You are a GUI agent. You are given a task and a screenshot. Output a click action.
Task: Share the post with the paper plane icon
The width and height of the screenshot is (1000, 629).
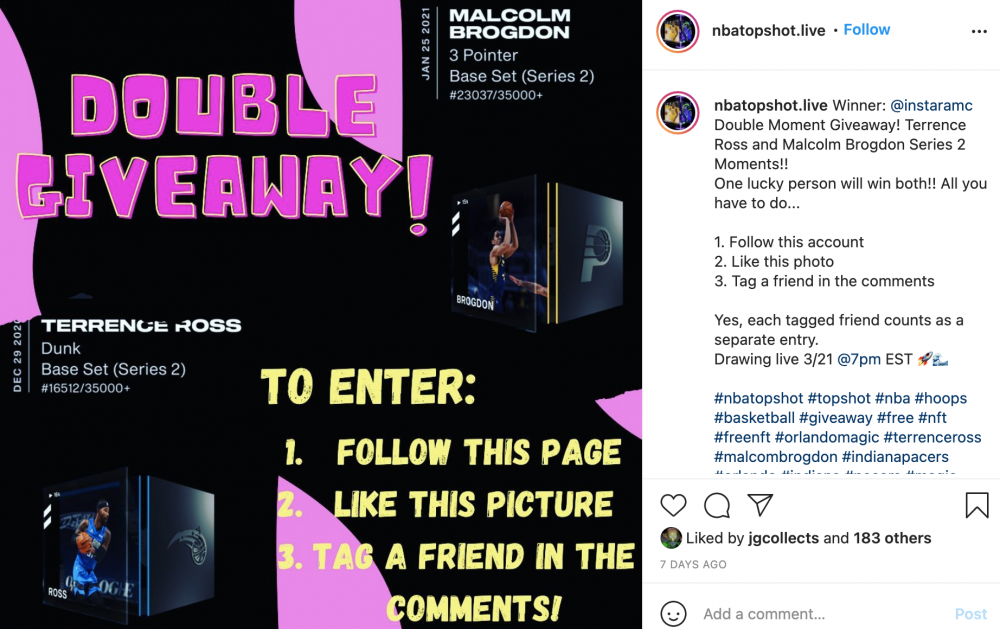click(x=760, y=505)
